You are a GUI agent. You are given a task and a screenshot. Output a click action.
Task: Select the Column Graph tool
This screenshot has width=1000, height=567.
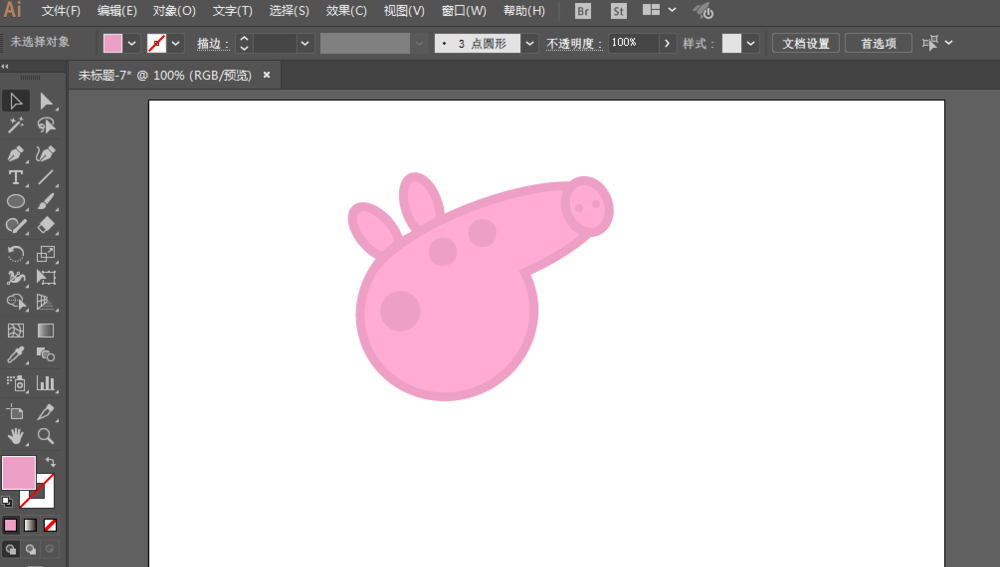[46, 383]
